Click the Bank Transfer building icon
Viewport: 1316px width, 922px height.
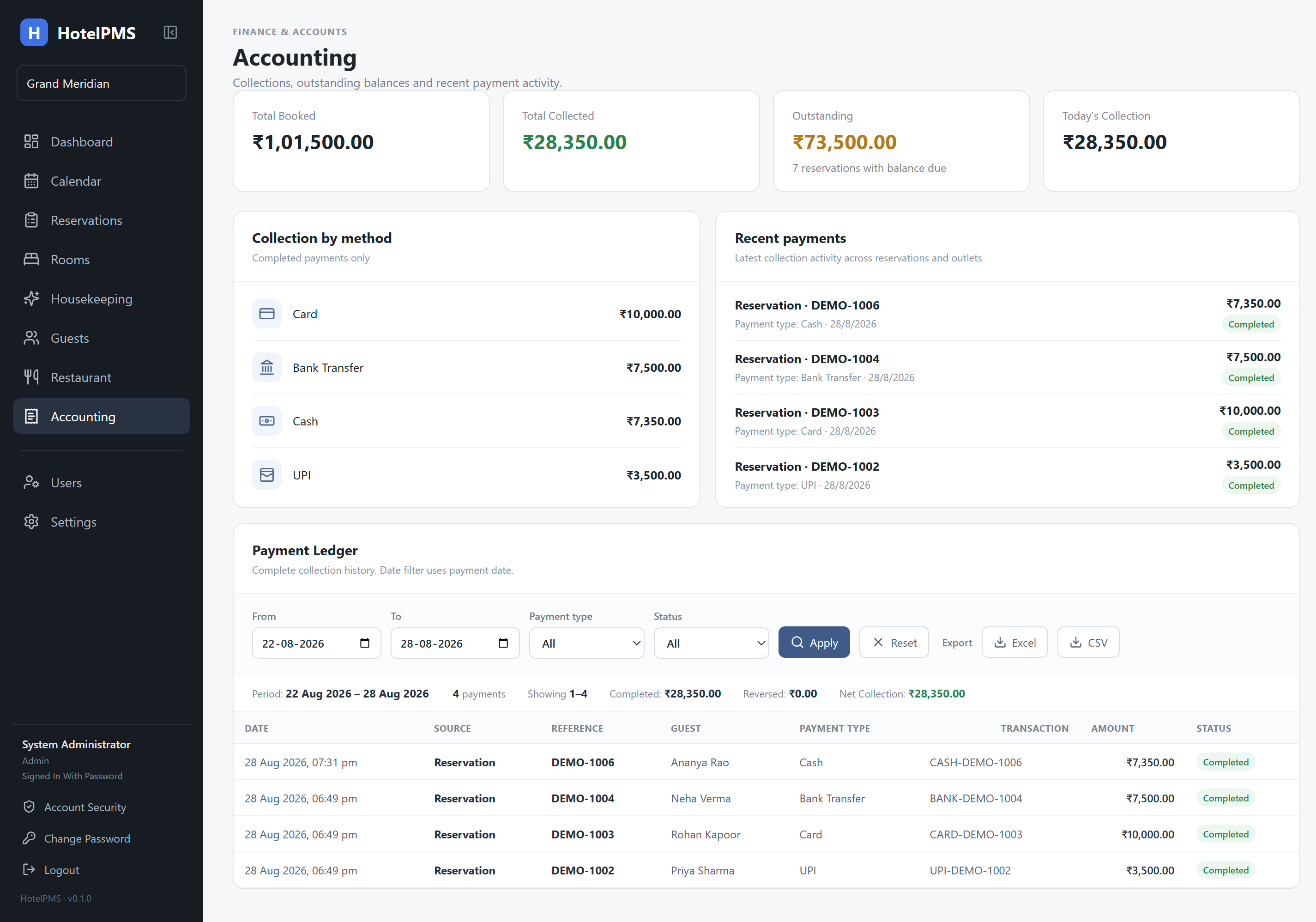[266, 368]
